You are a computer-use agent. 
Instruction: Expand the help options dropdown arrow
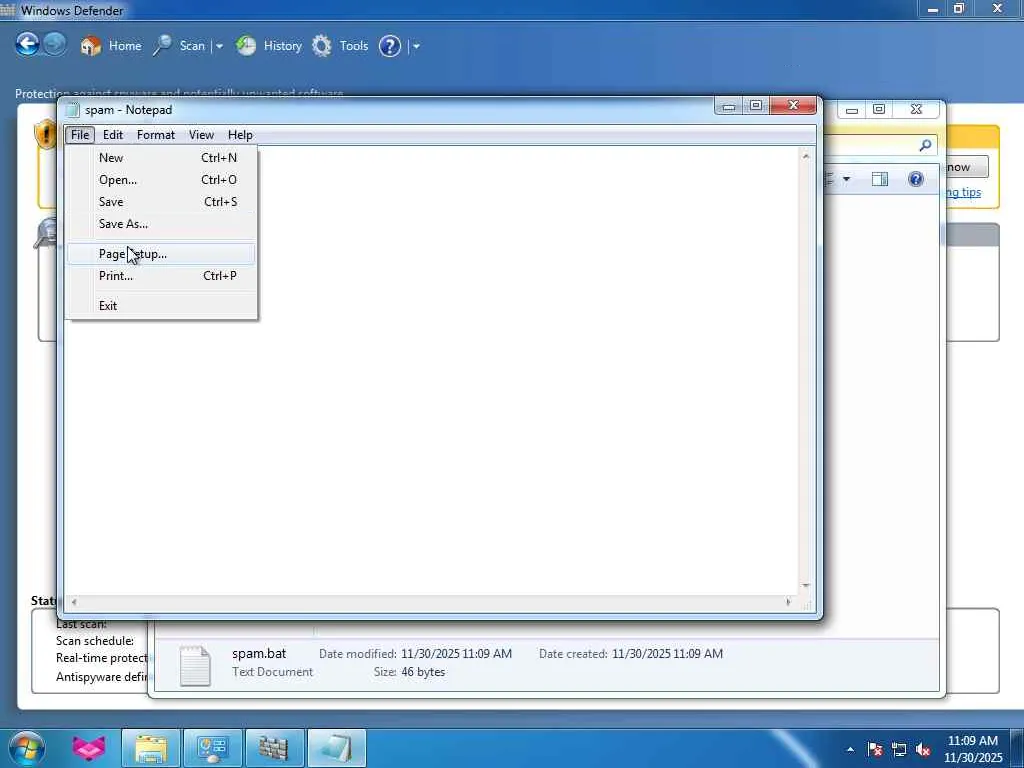click(x=416, y=46)
